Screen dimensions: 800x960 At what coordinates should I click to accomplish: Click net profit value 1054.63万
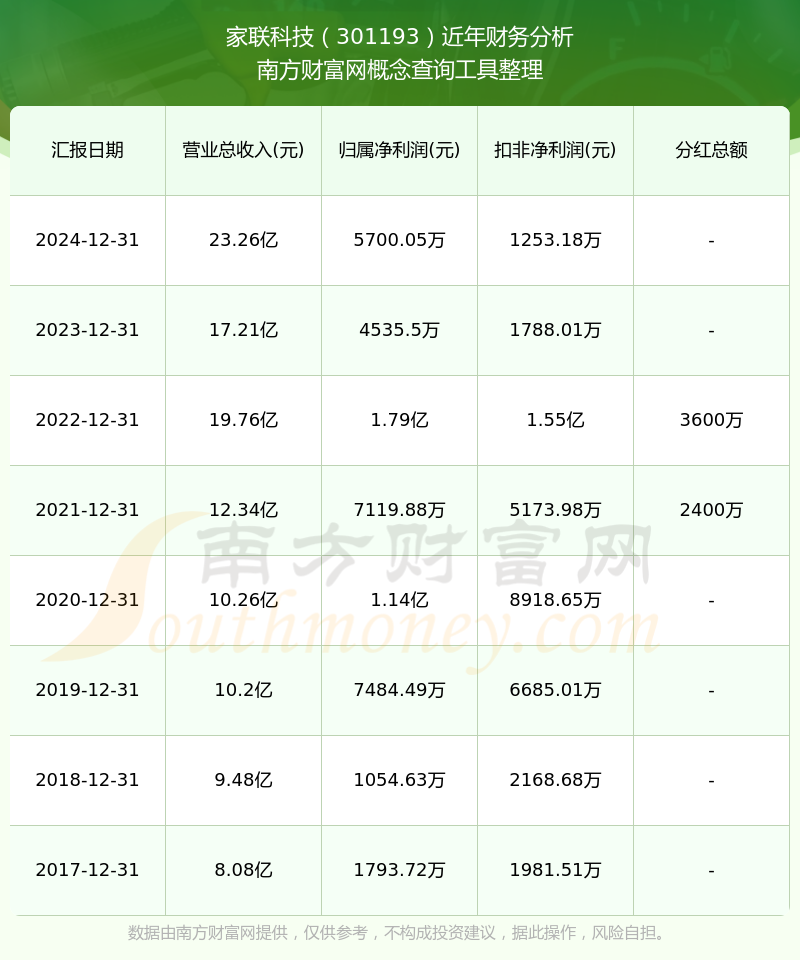400,780
